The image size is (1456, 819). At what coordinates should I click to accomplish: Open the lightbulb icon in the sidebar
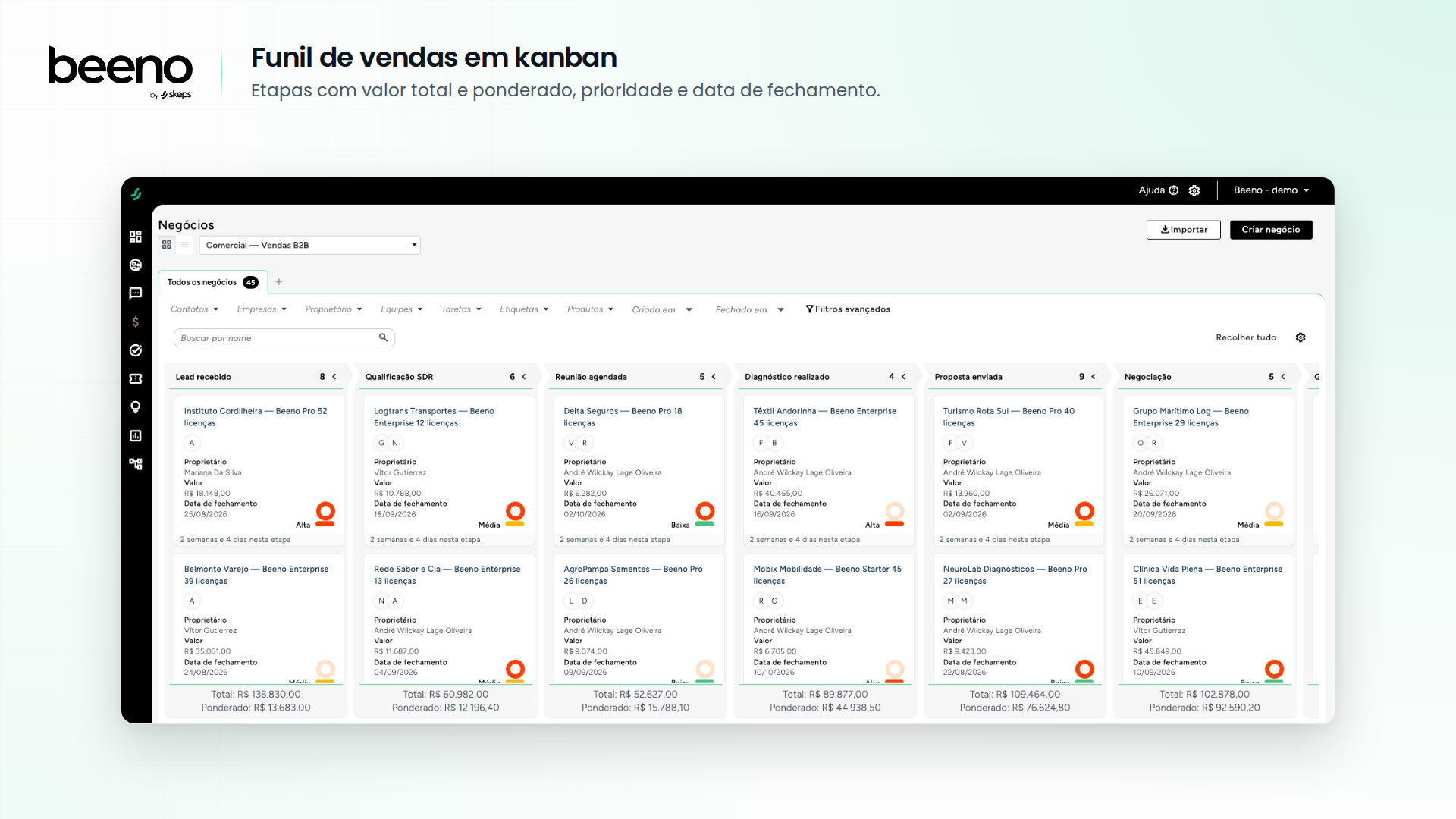click(x=136, y=407)
